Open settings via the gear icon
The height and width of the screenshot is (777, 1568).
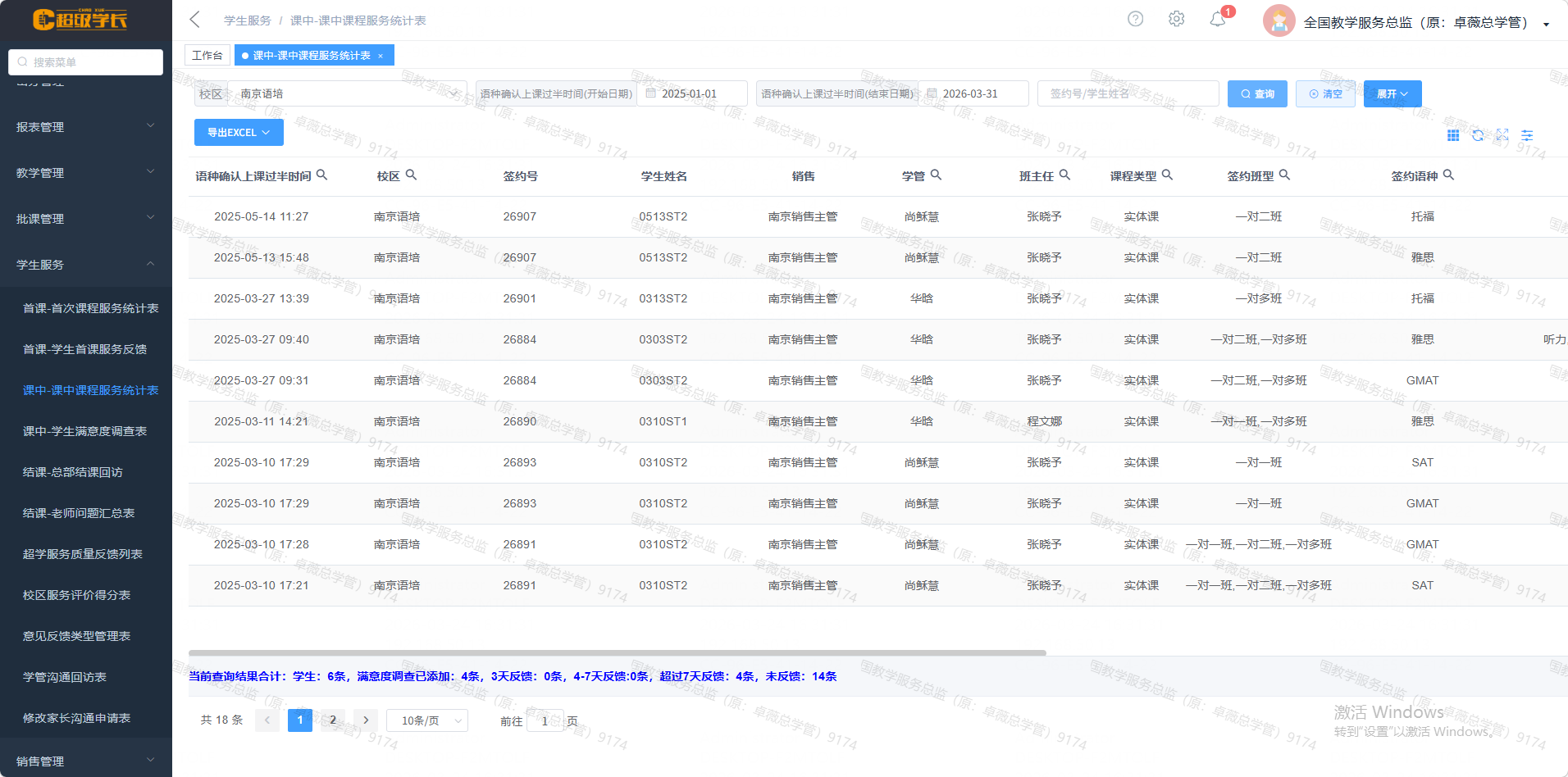[1176, 19]
